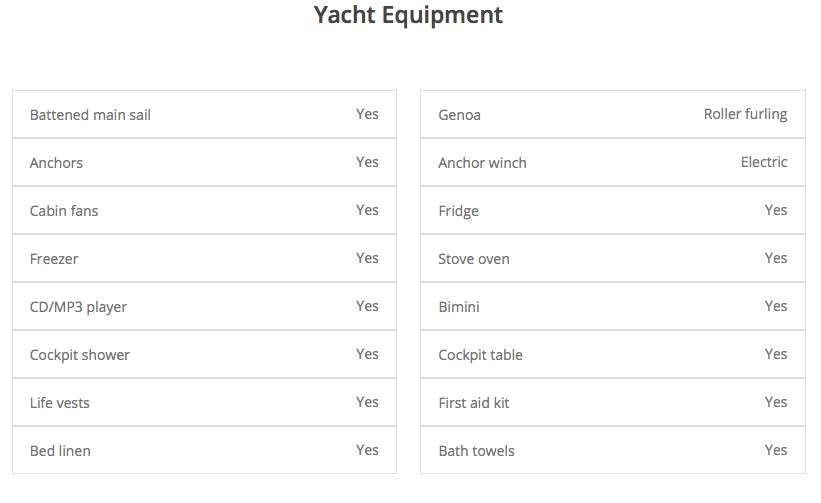Image resolution: width=821 pixels, height=503 pixels.
Task: Select the Cabin fans label
Action: point(64,211)
